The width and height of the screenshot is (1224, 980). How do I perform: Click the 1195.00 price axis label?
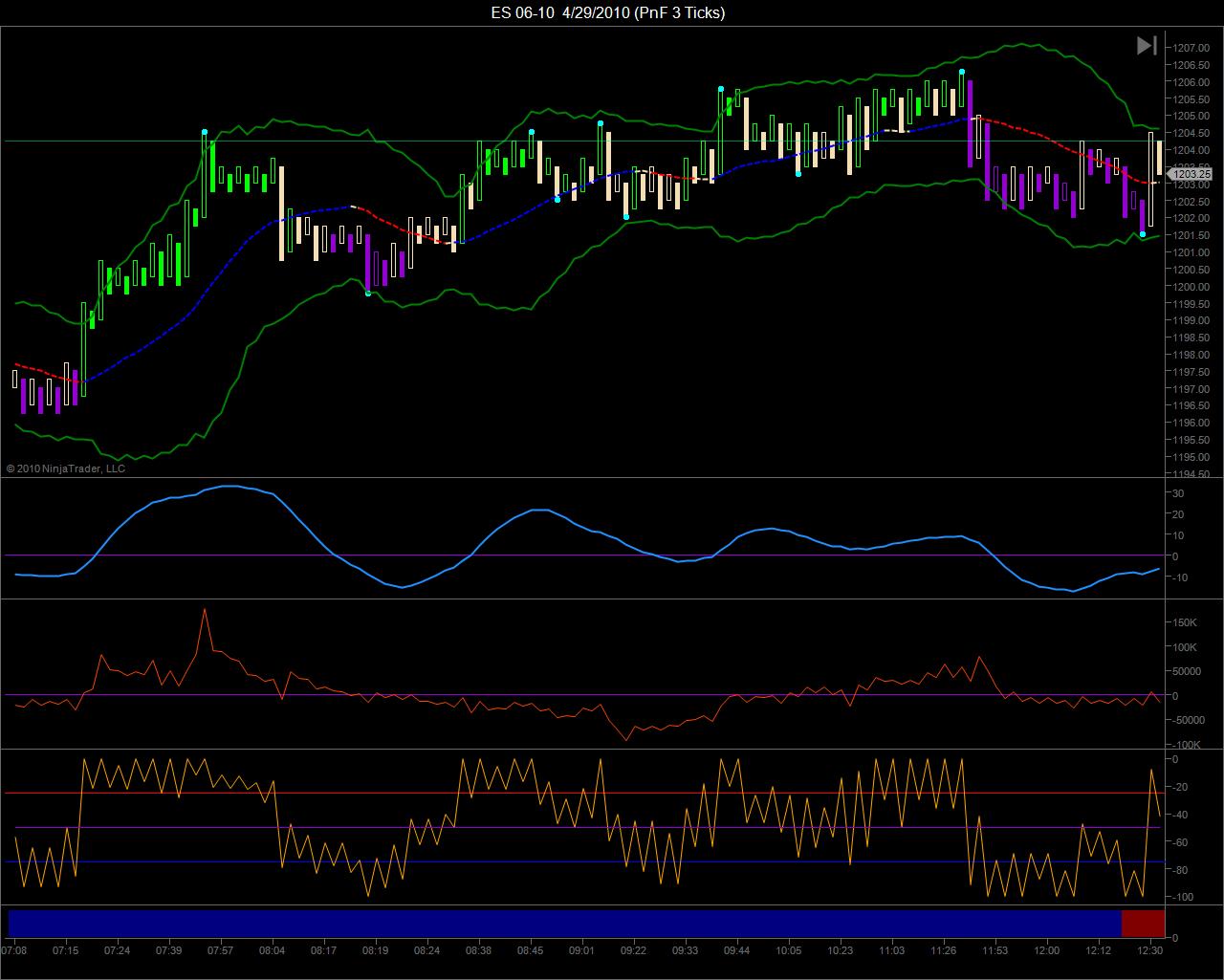coord(1191,457)
